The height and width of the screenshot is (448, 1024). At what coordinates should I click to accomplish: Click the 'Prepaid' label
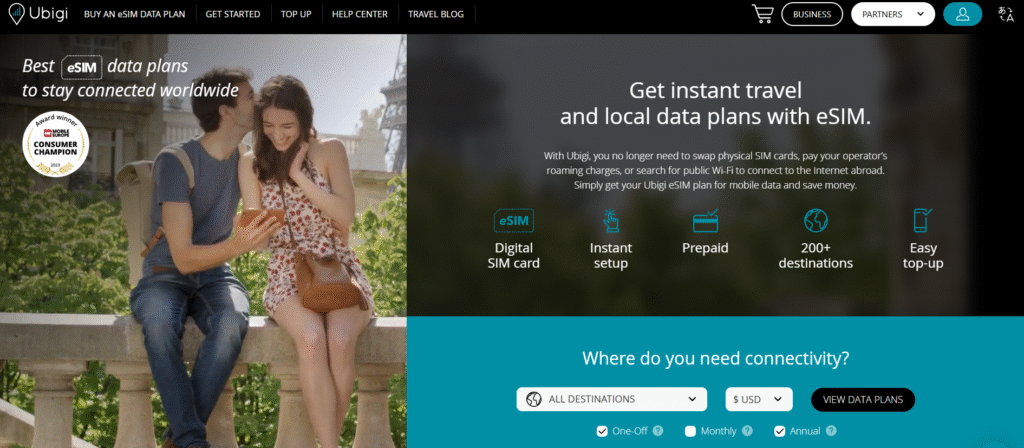[705, 248]
